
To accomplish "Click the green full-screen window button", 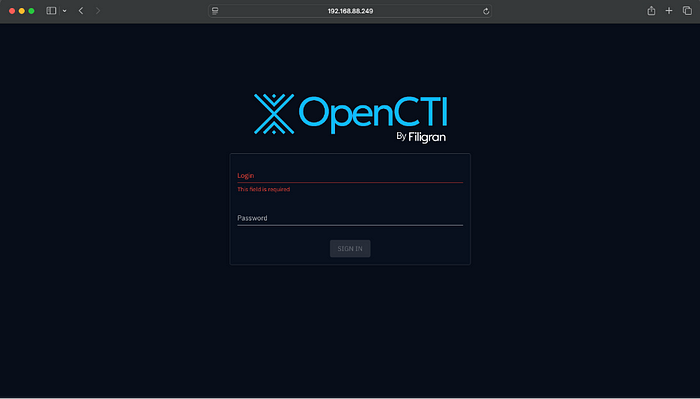I will point(31,11).
